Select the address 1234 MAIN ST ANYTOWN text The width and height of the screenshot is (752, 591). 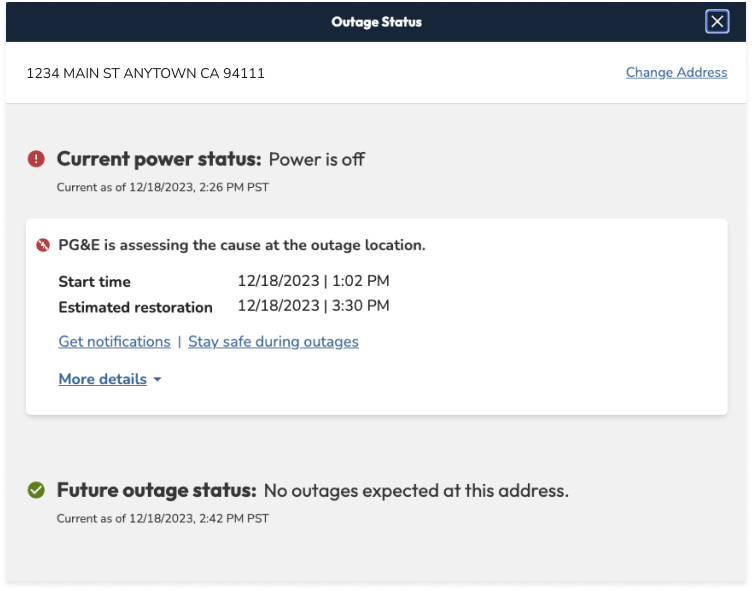point(145,73)
